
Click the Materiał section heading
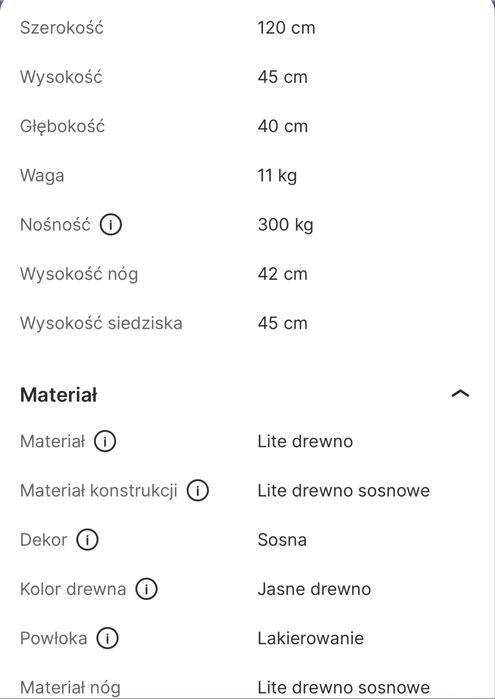58,395
